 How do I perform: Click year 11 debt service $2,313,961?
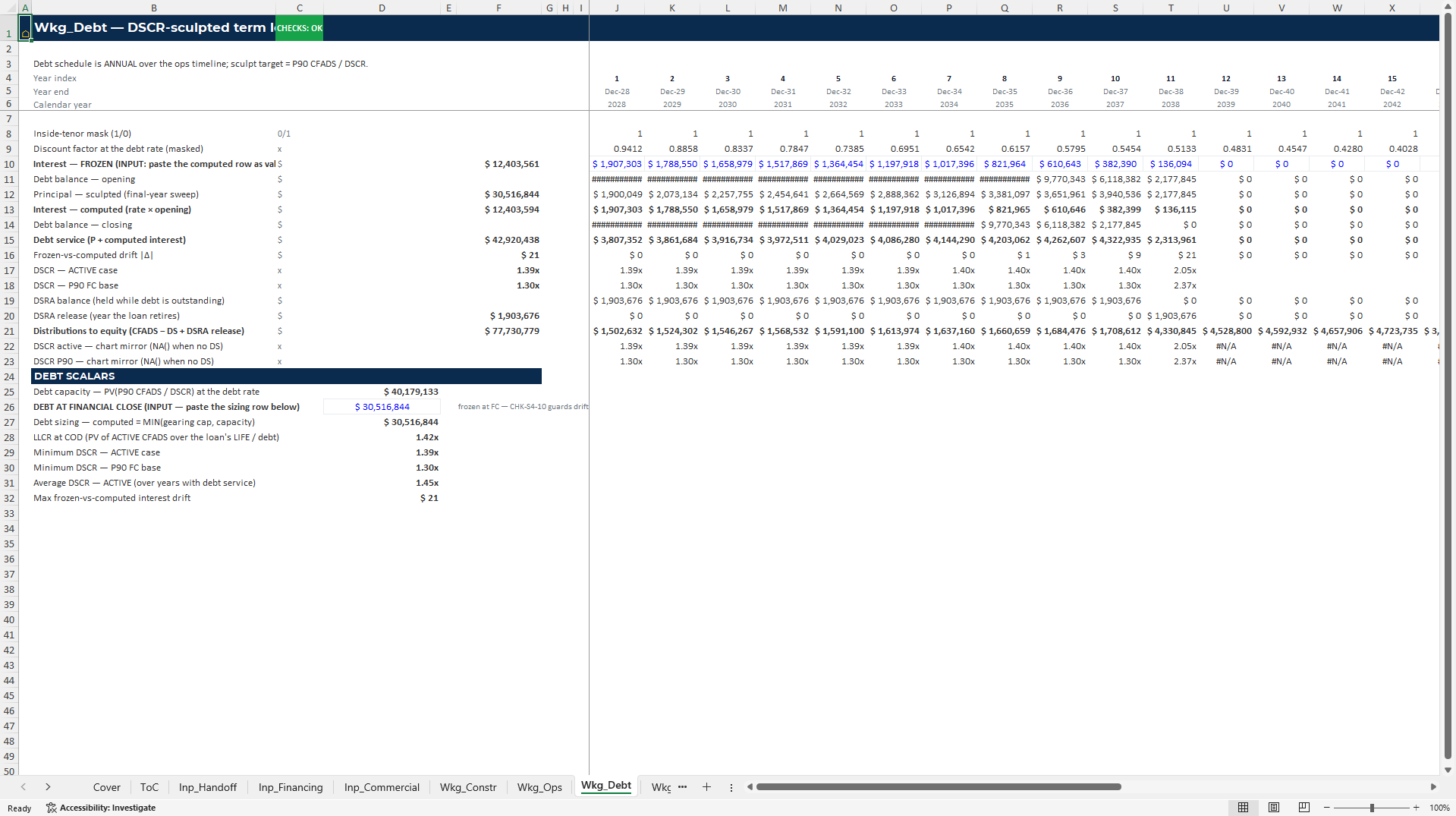(x=1171, y=240)
